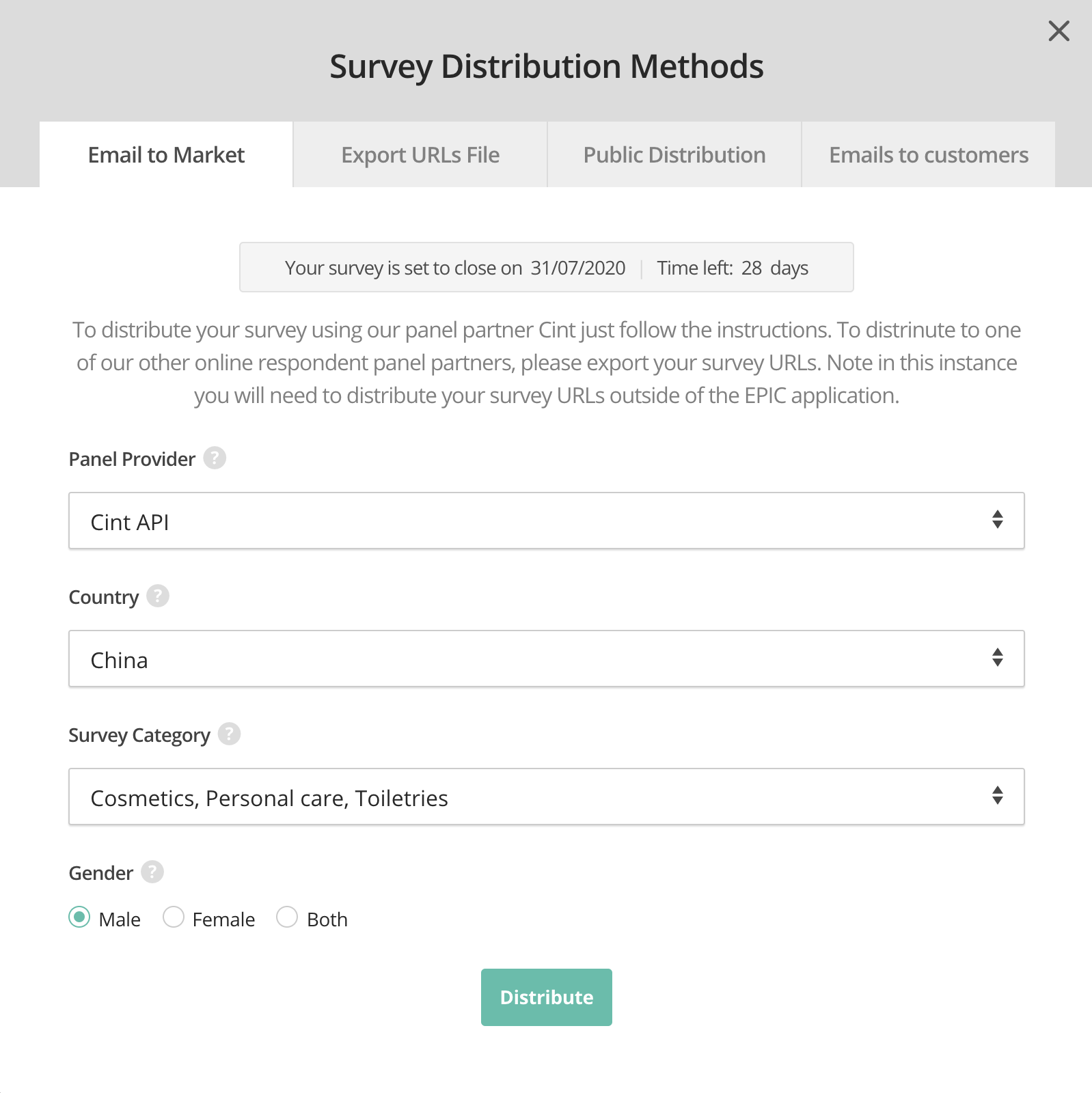This screenshot has width=1092, height=1093.
Task: Open the Survey Category help icon
Action: [229, 734]
